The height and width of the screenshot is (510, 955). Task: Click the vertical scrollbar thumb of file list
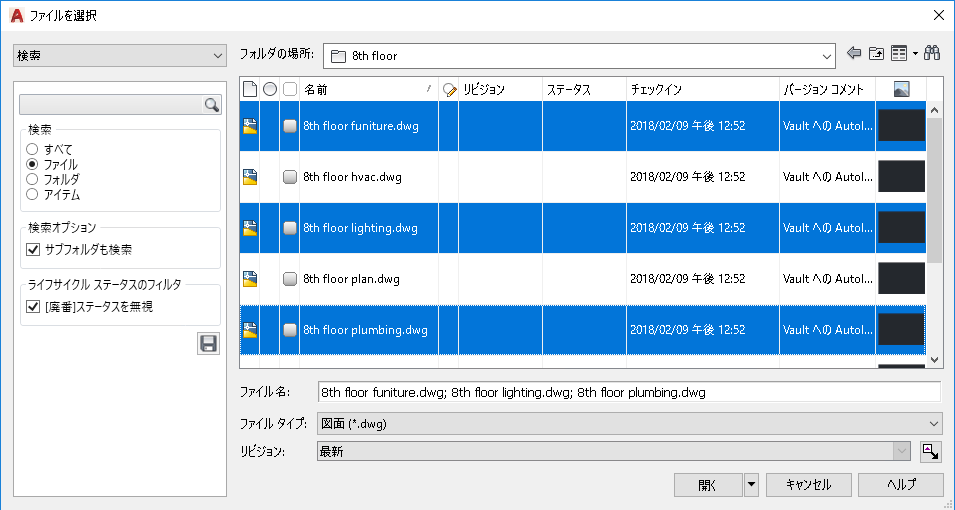[934, 190]
